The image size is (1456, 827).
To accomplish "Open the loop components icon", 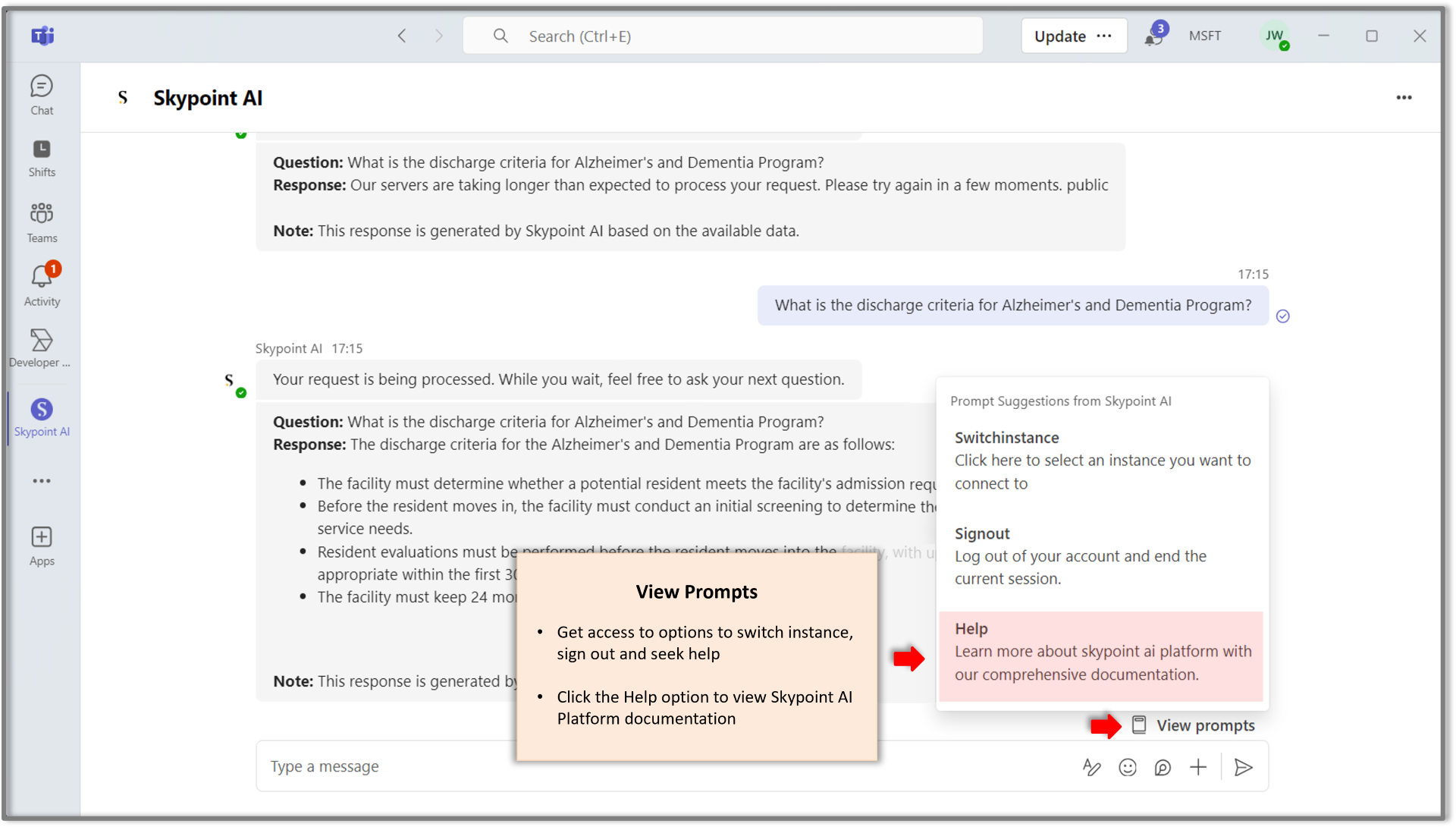I will click(x=1163, y=767).
